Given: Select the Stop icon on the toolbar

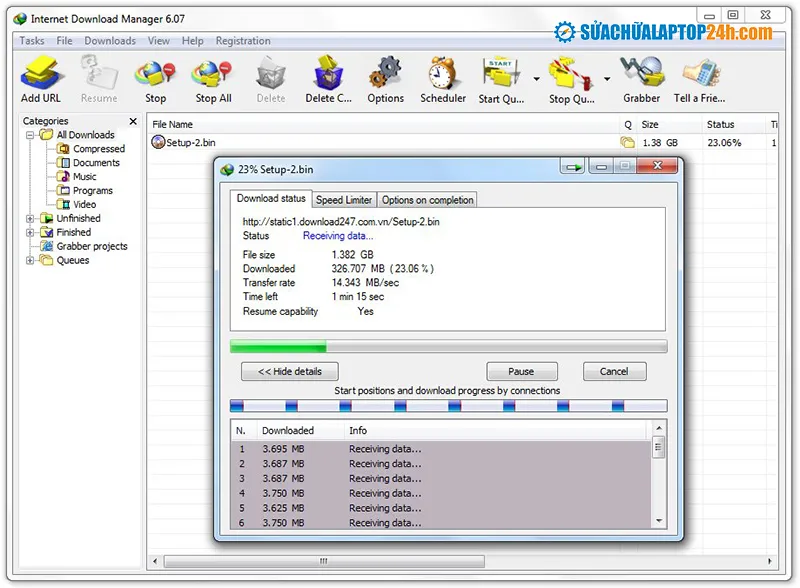Looking at the screenshot, I should coord(155,72).
